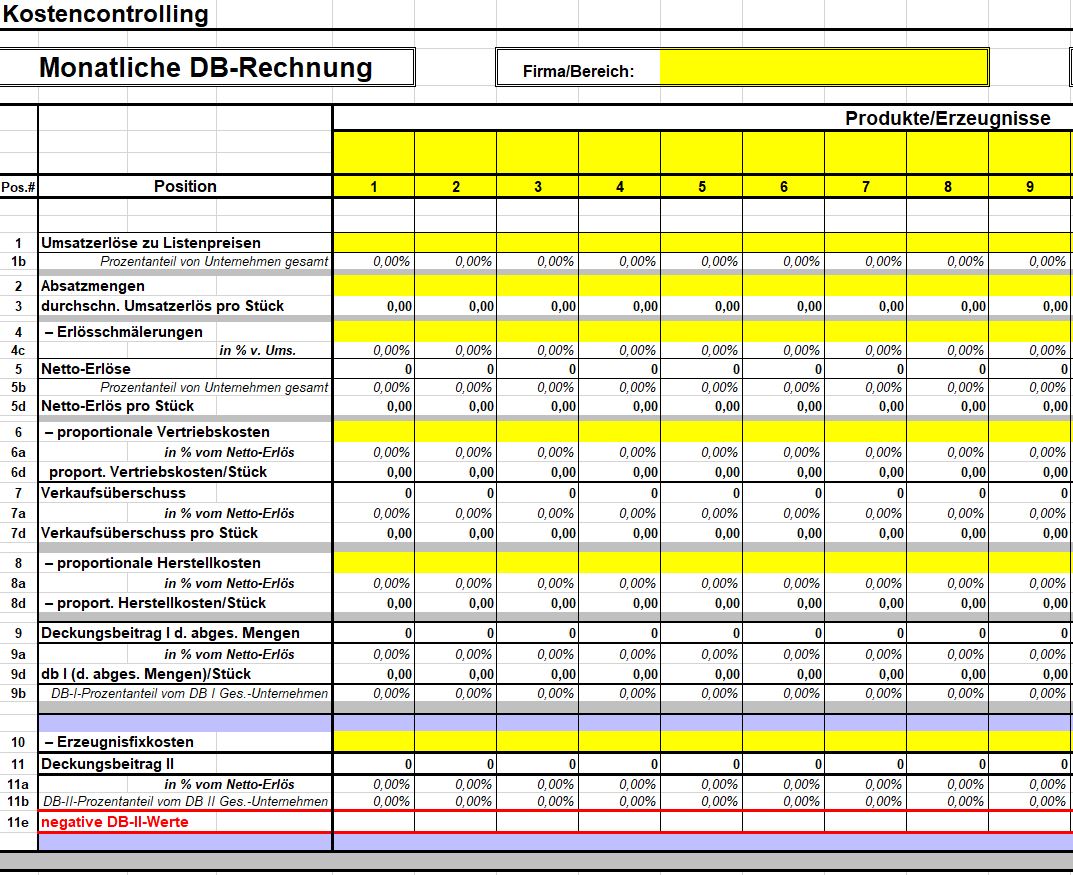Click product column header 9
Screen dimensions: 1073x875
[1030, 187]
